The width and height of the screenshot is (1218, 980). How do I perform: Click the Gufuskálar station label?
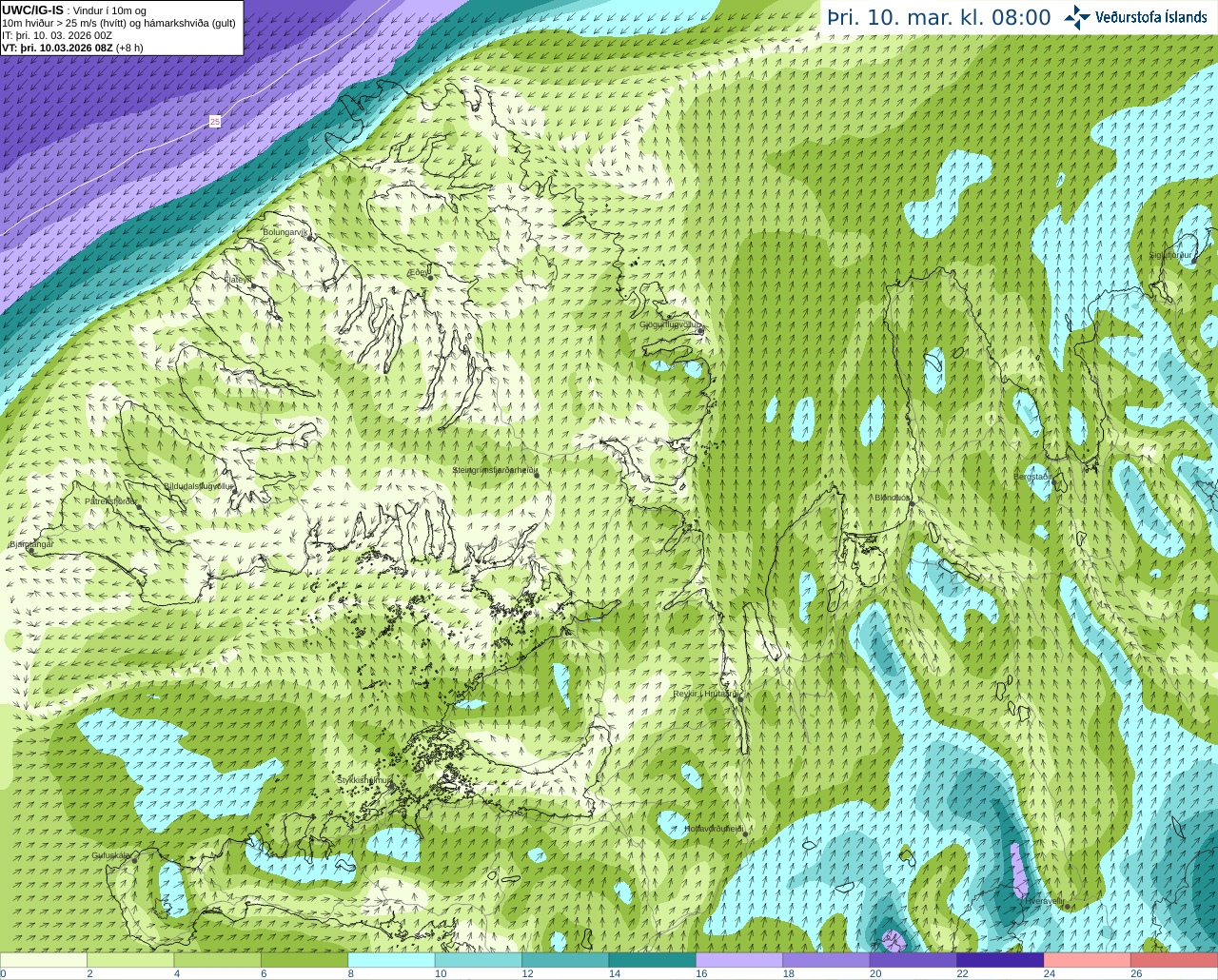[x=111, y=854]
